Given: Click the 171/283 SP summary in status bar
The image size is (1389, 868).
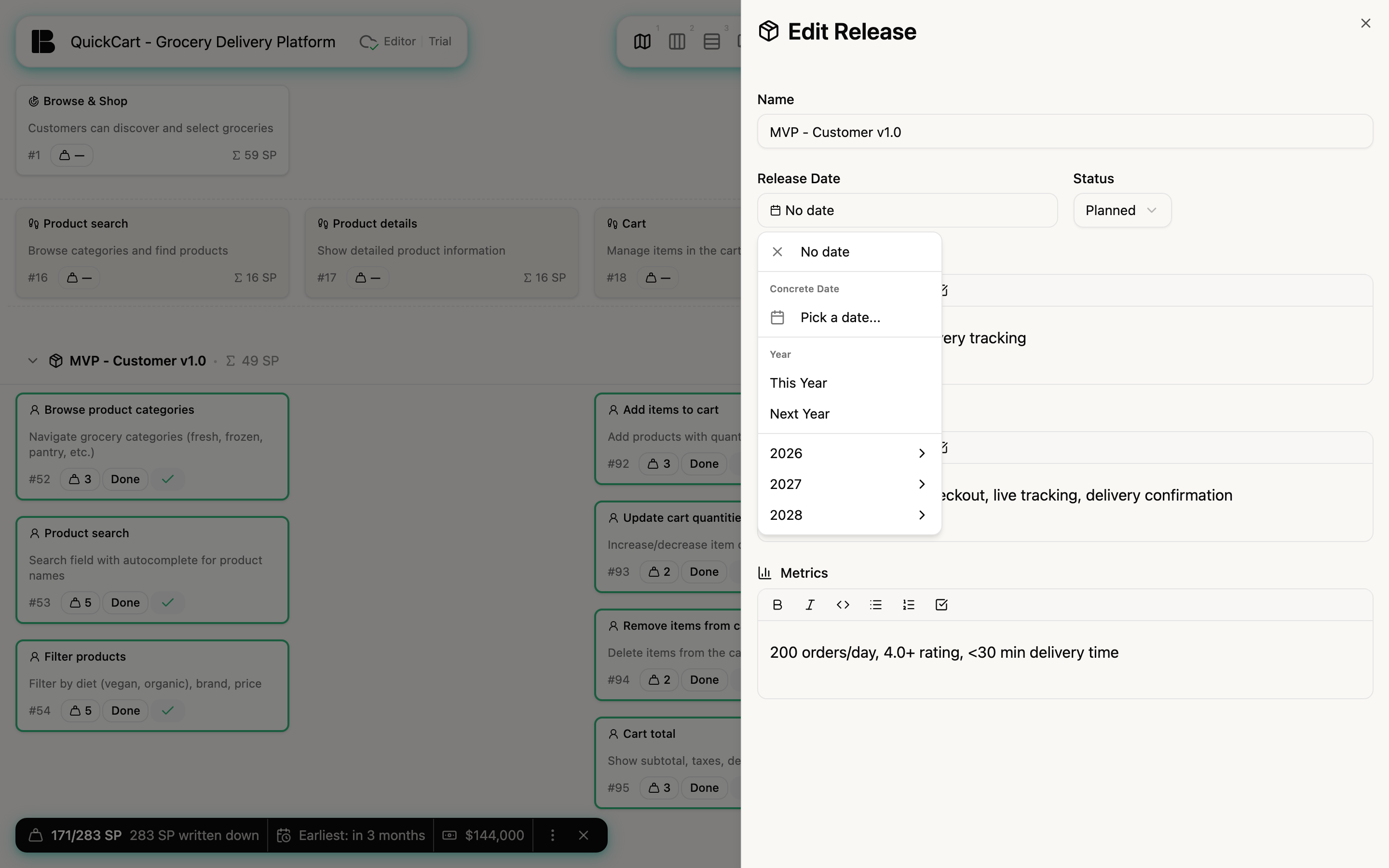Looking at the screenshot, I should (144, 835).
